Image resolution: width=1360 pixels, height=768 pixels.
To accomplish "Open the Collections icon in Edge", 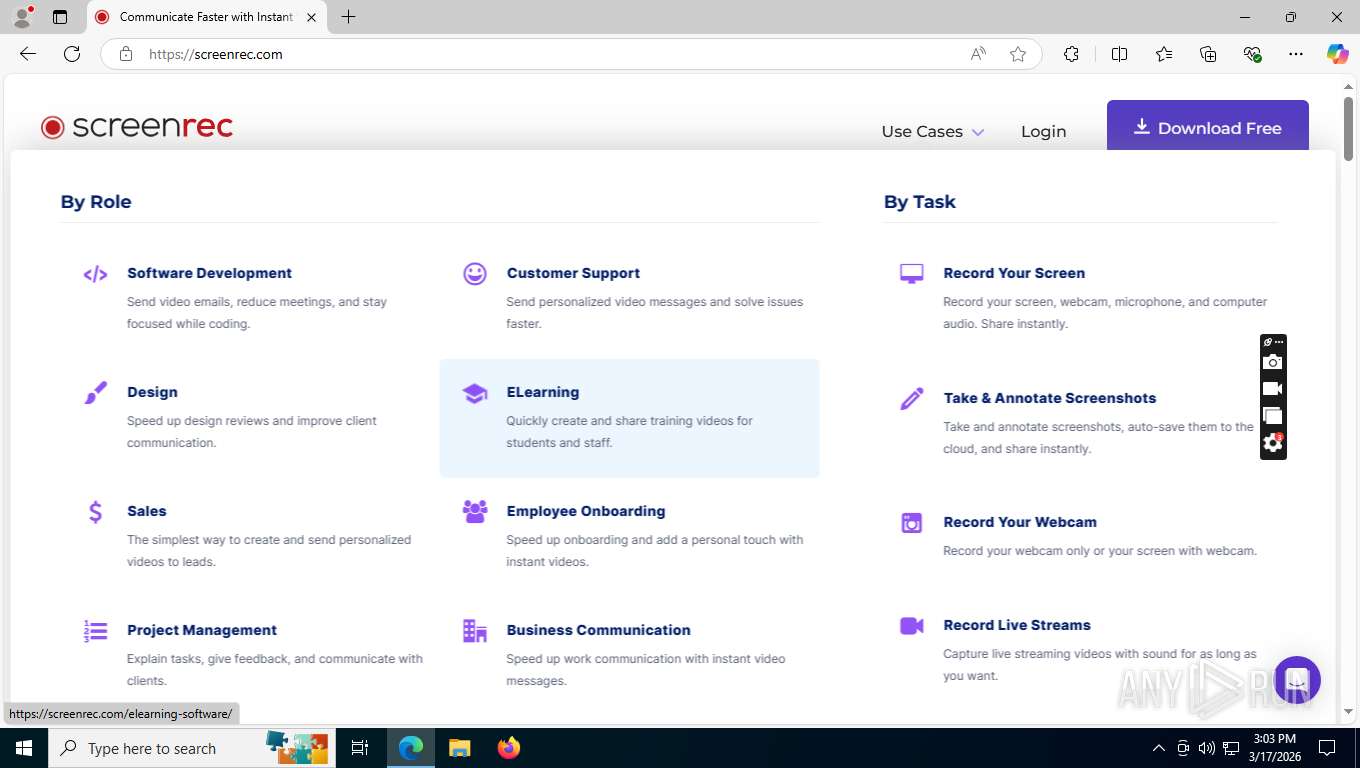I will [1208, 54].
